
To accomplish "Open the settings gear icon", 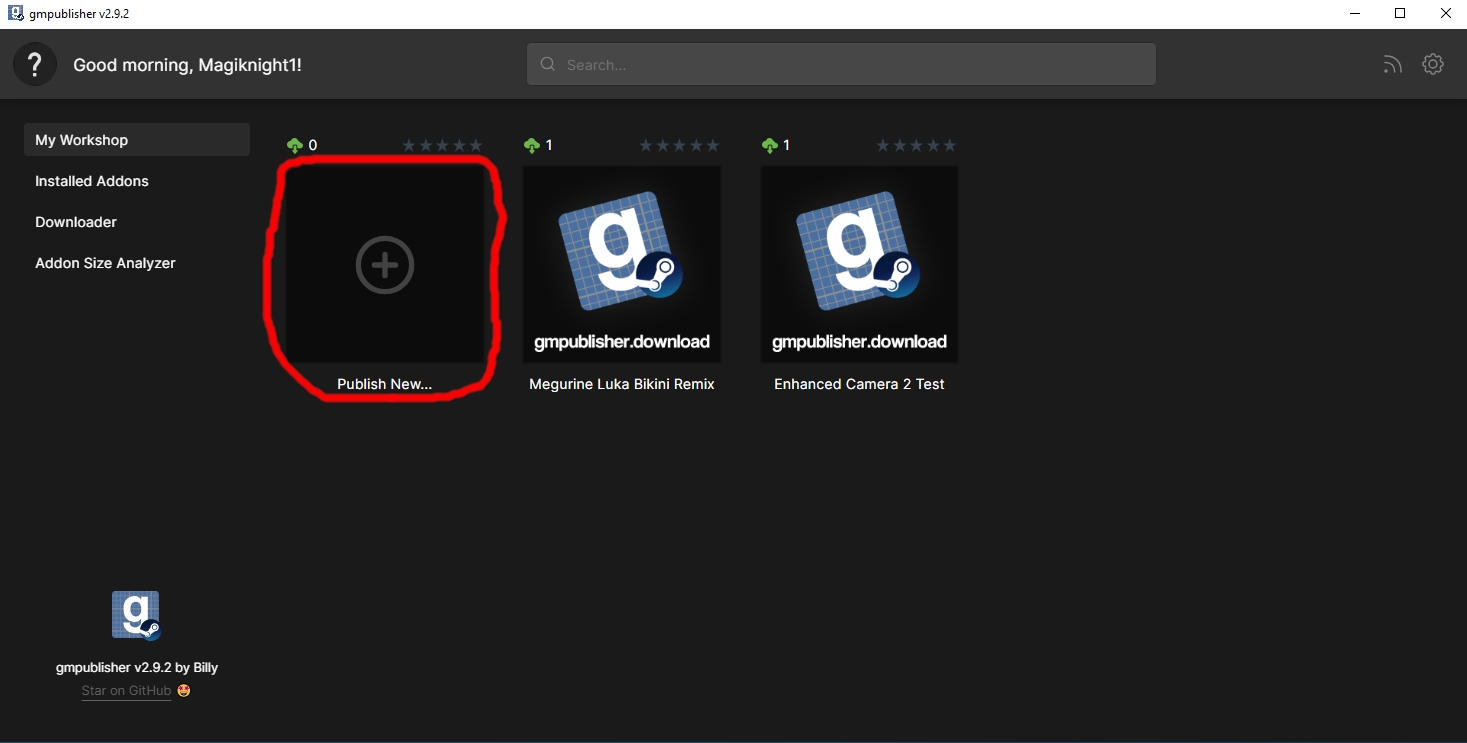I will tap(1433, 64).
